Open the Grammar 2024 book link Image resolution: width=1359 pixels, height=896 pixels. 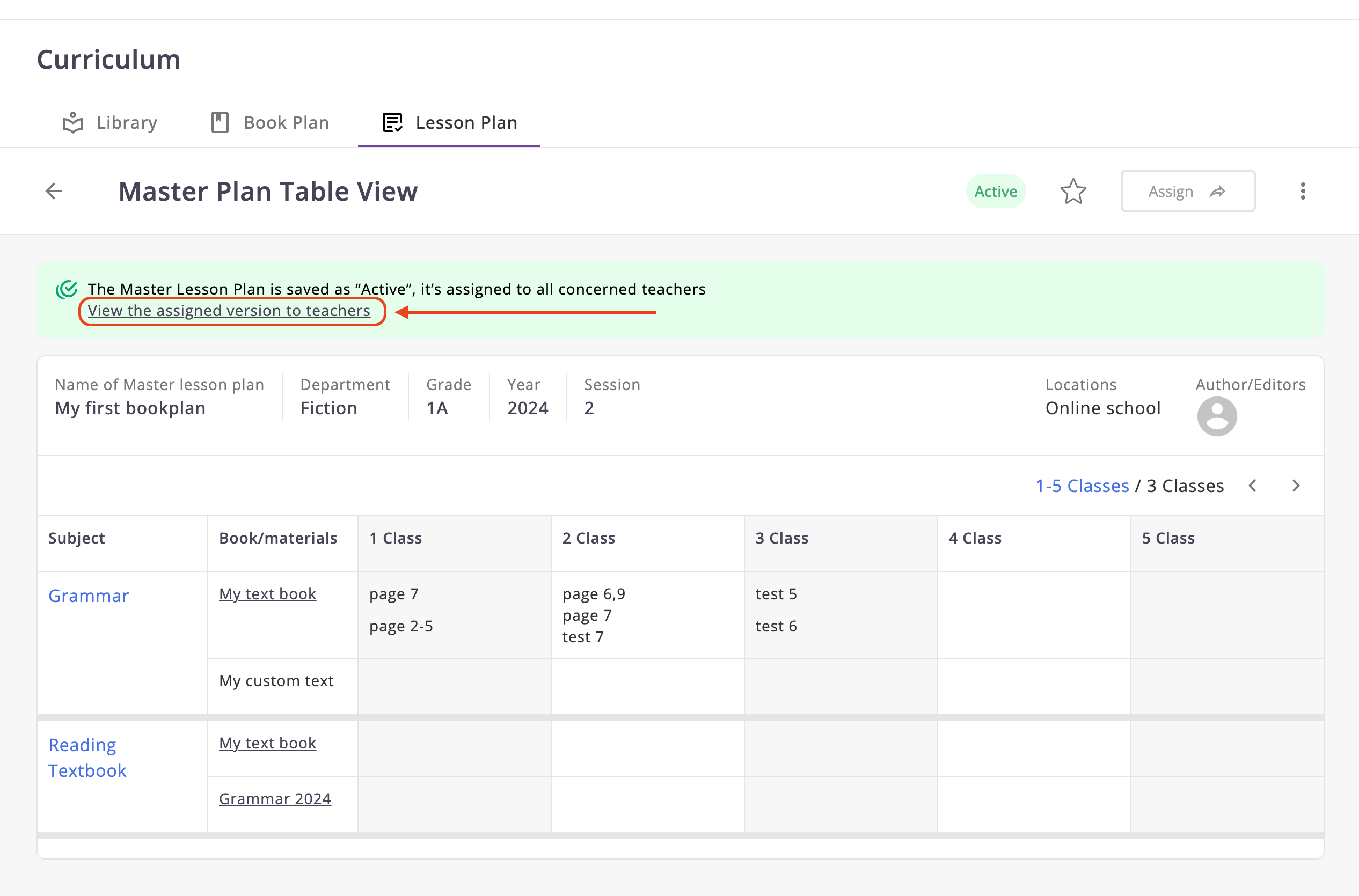point(275,799)
